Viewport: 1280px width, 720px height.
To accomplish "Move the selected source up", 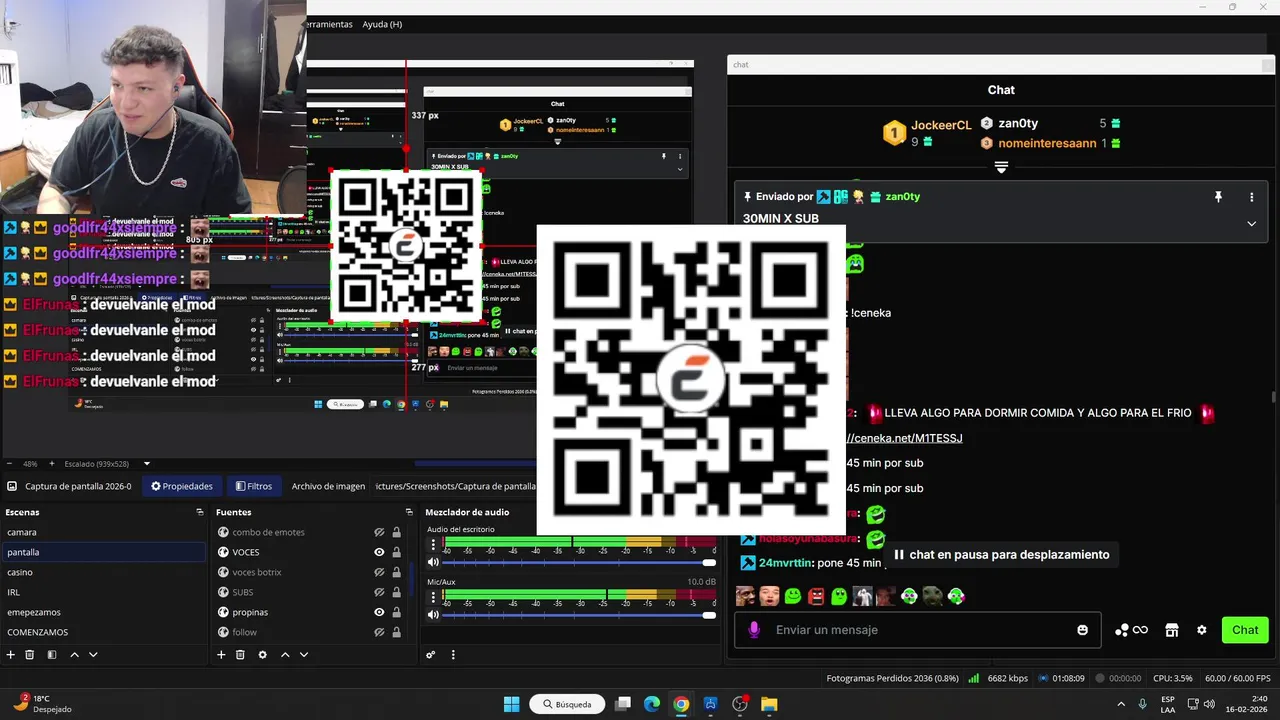I will [x=285, y=655].
